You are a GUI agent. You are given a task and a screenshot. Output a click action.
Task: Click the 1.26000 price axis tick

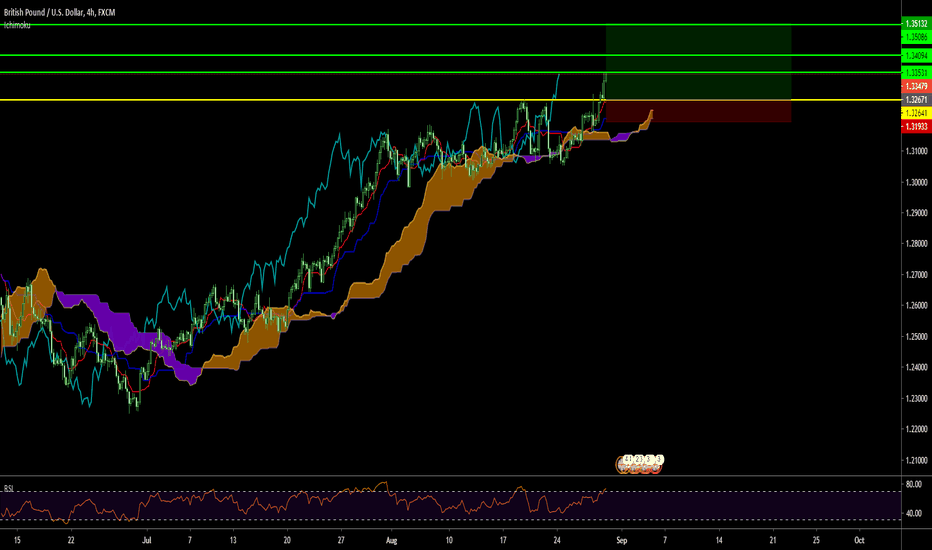pos(916,306)
